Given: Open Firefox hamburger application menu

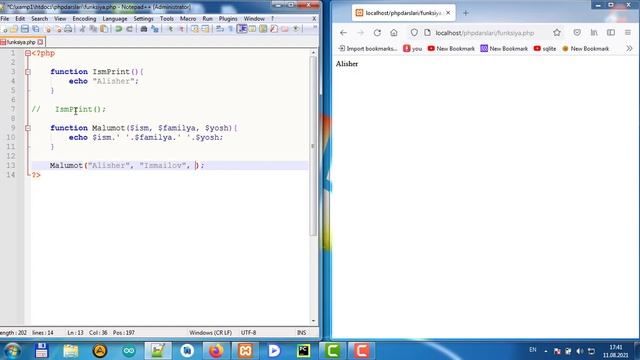Looking at the screenshot, I should [628, 33].
